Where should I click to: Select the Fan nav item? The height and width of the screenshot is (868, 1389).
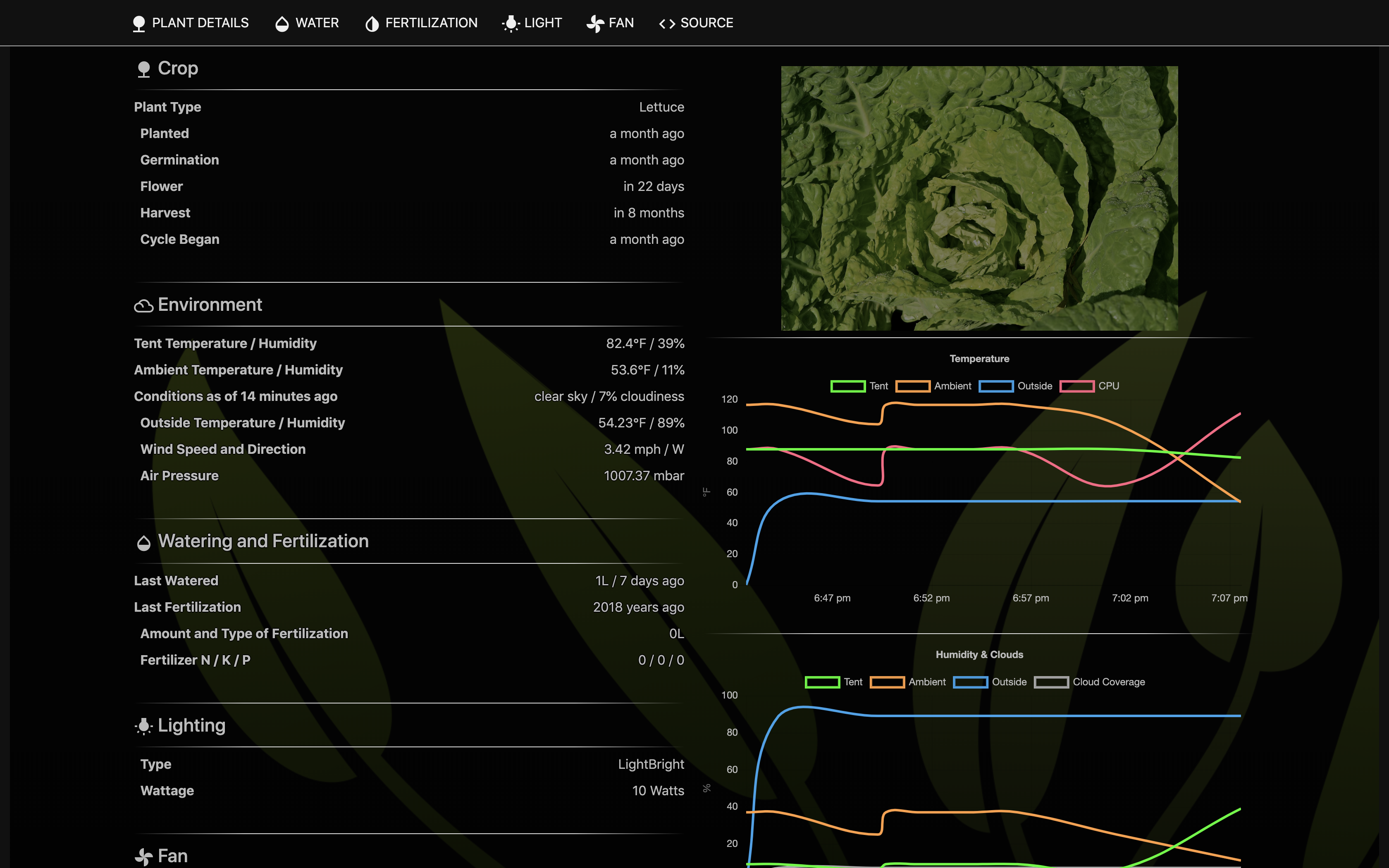[610, 23]
